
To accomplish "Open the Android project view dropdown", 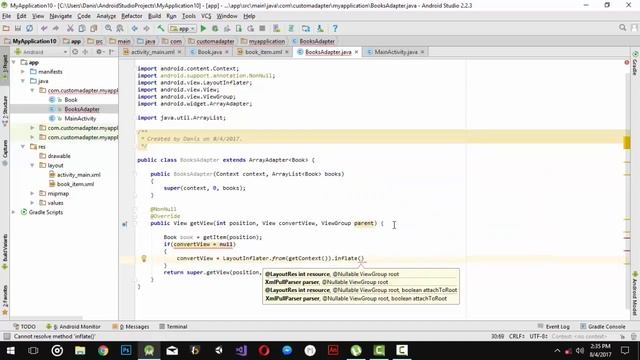I will pos(41,52).
